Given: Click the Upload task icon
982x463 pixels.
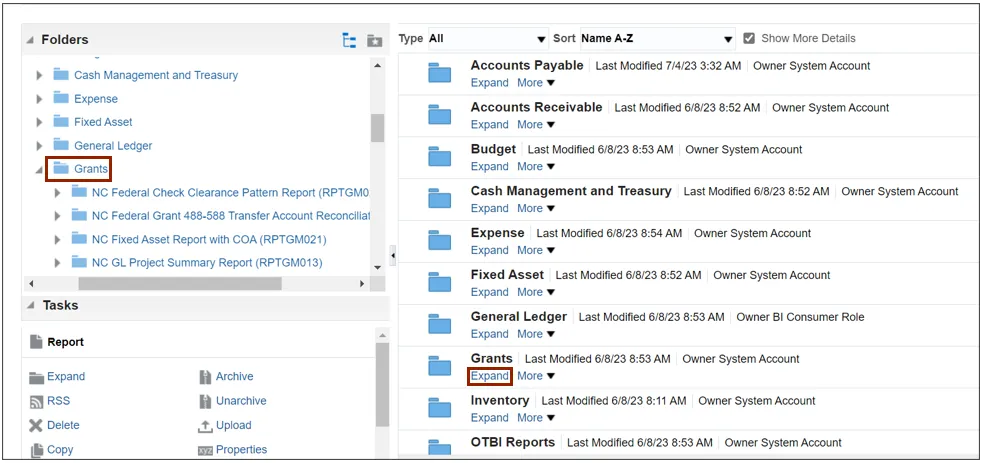Looking at the screenshot, I should pos(206,426).
